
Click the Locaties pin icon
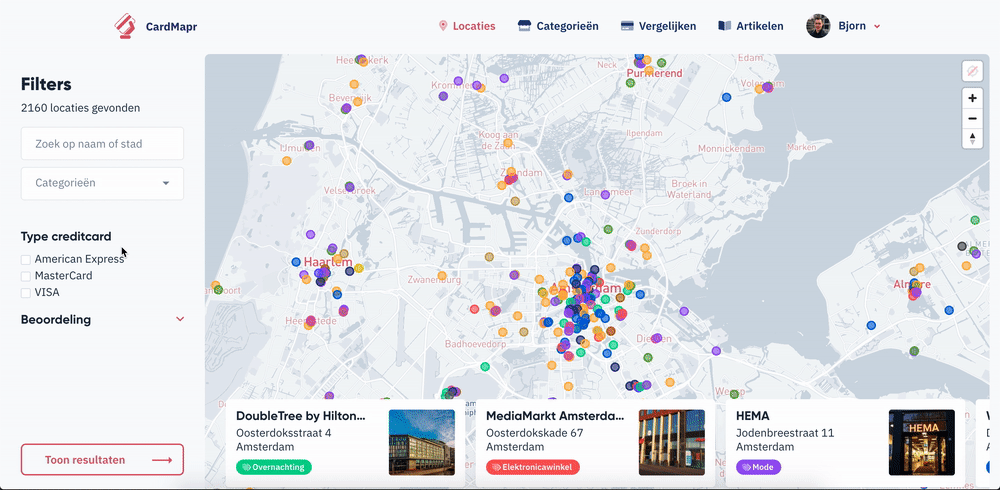point(443,26)
